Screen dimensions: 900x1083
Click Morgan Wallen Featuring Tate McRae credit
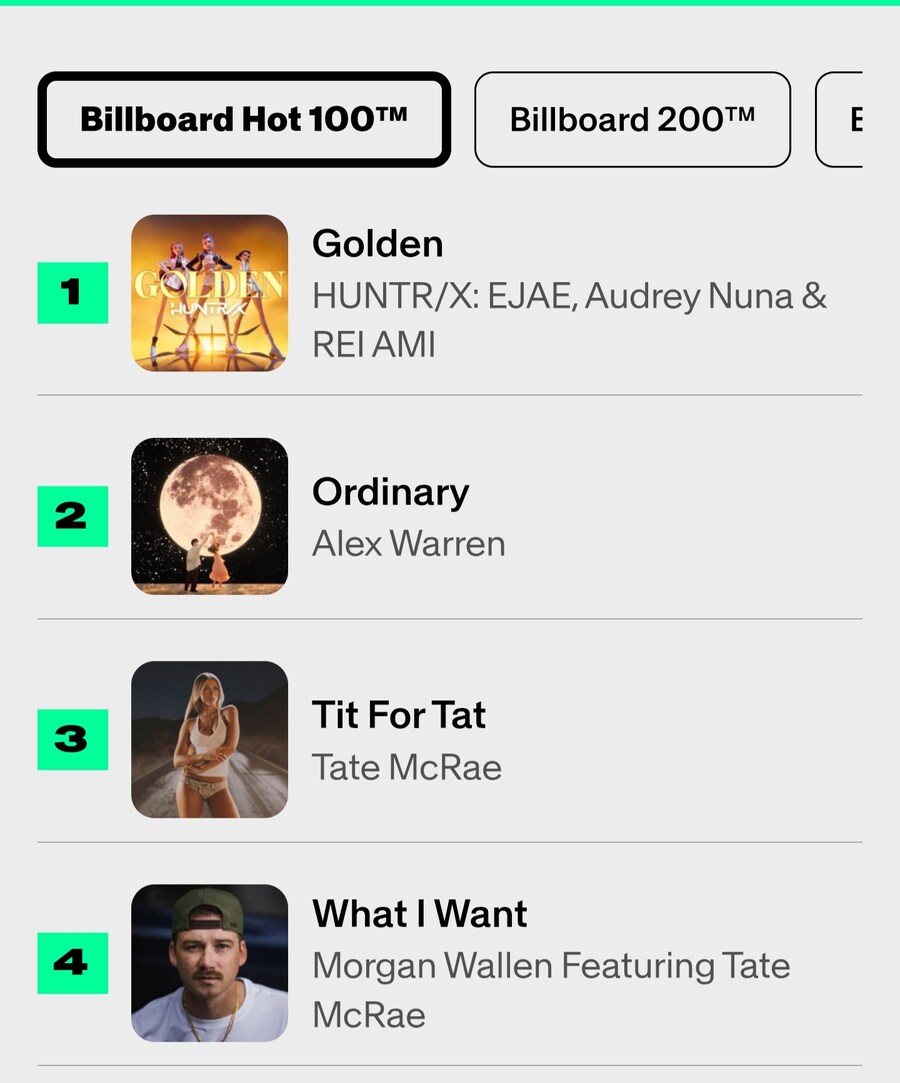click(551, 966)
